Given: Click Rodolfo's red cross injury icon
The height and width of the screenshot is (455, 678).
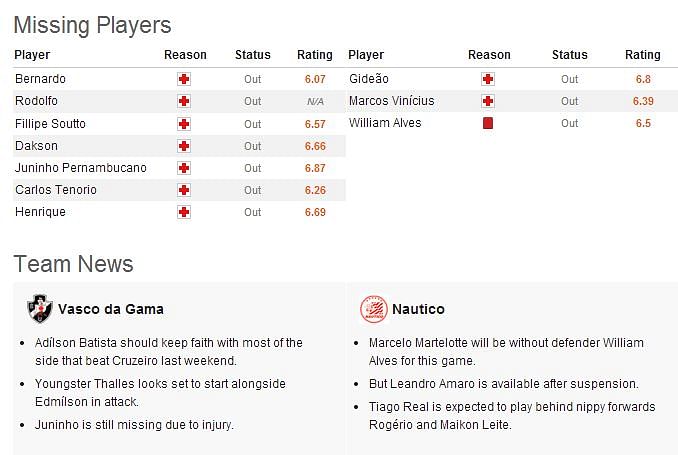Looking at the screenshot, I should click(x=184, y=101).
